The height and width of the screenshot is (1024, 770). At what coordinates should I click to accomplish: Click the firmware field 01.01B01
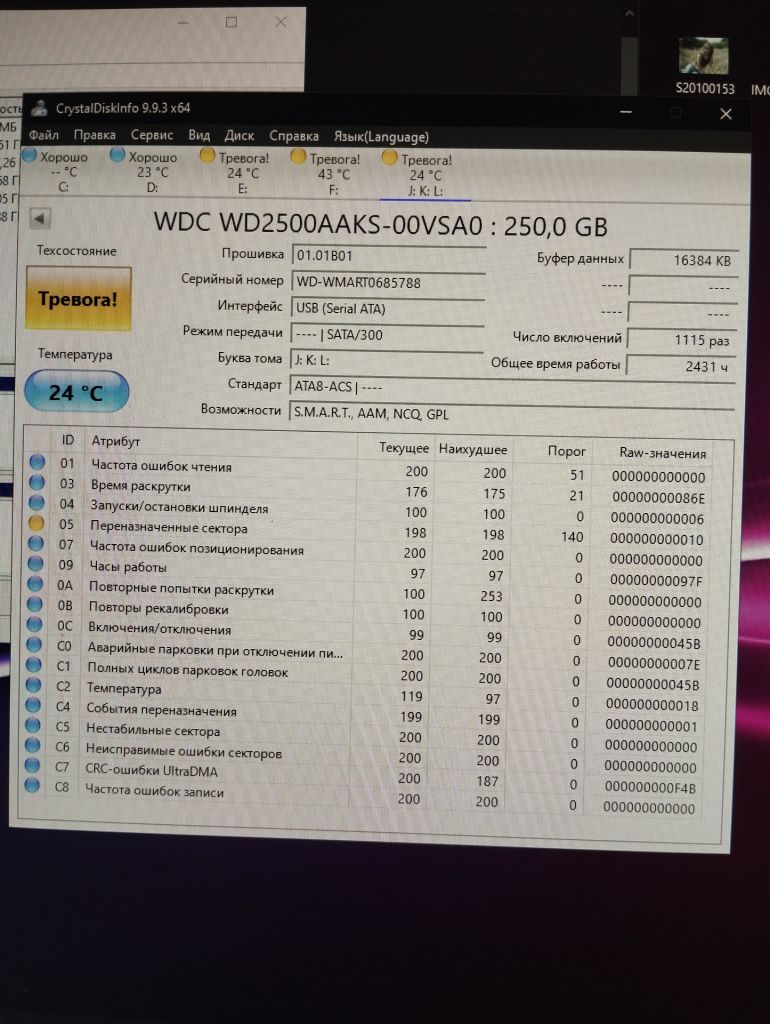[388, 255]
